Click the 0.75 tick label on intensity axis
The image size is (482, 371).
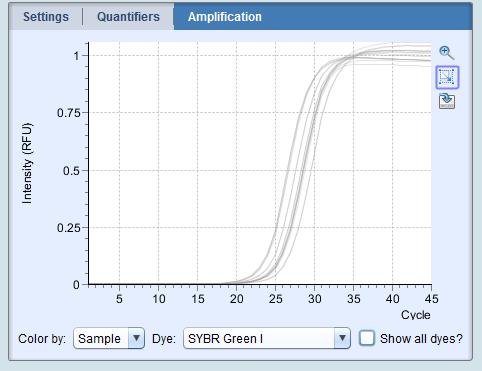pos(69,113)
